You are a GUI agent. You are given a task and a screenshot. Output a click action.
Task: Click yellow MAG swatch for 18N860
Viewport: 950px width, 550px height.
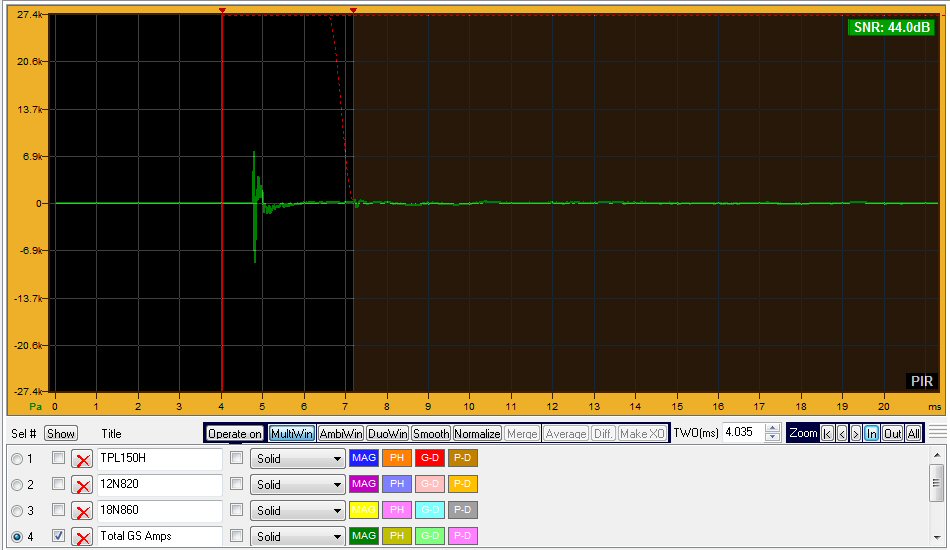(x=364, y=510)
